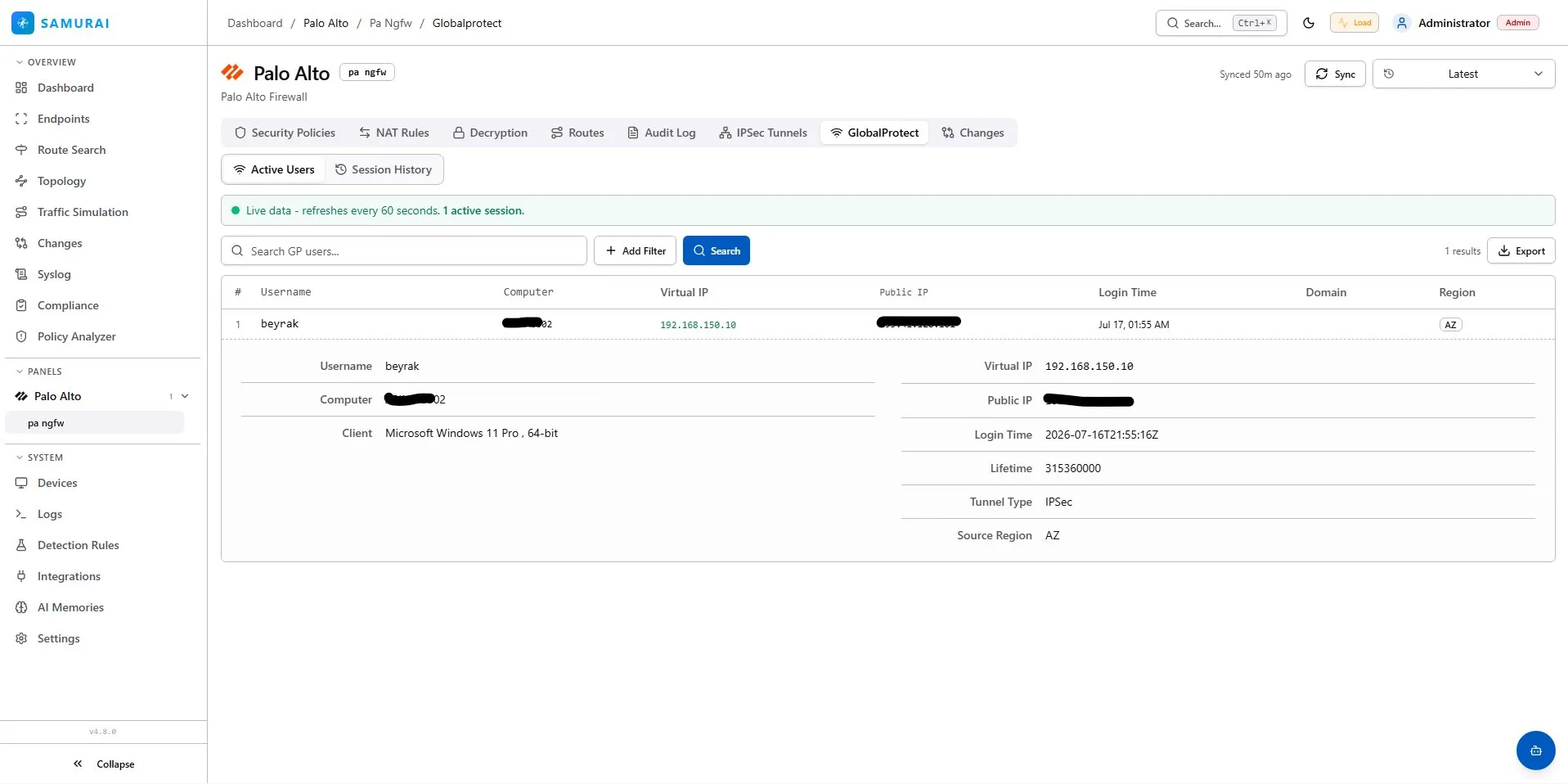1568x784 pixels.
Task: Collapse the beyrak session row details
Action: pos(887,324)
